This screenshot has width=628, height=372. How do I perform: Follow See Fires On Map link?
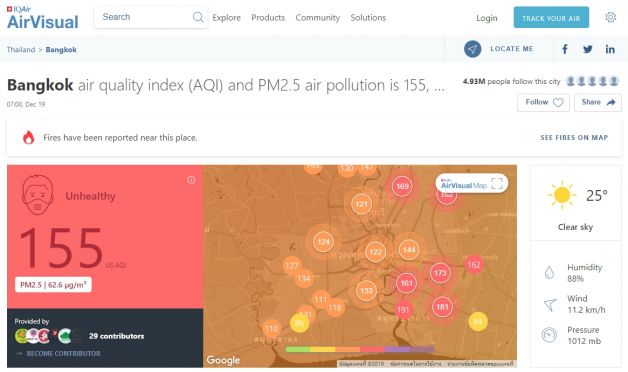click(x=574, y=137)
